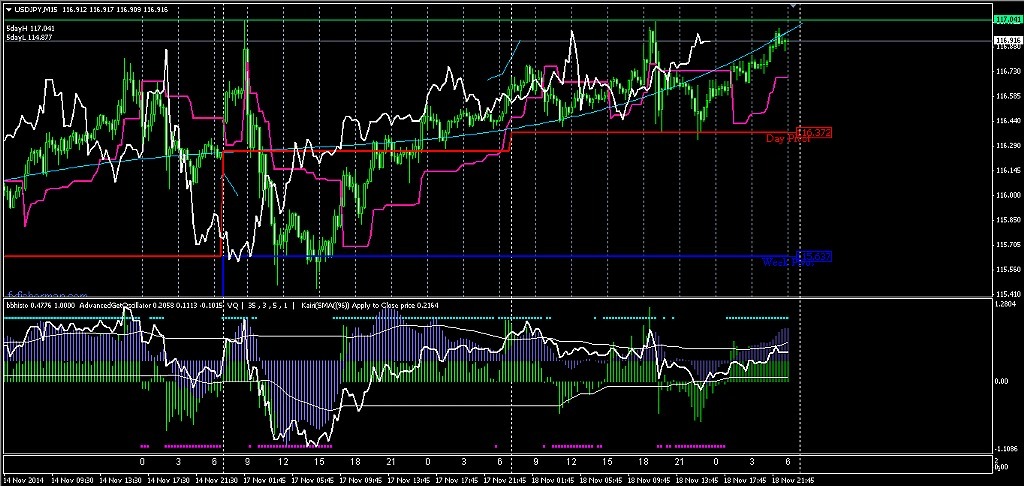Select the 5dayL 114.877 label

click(30, 37)
